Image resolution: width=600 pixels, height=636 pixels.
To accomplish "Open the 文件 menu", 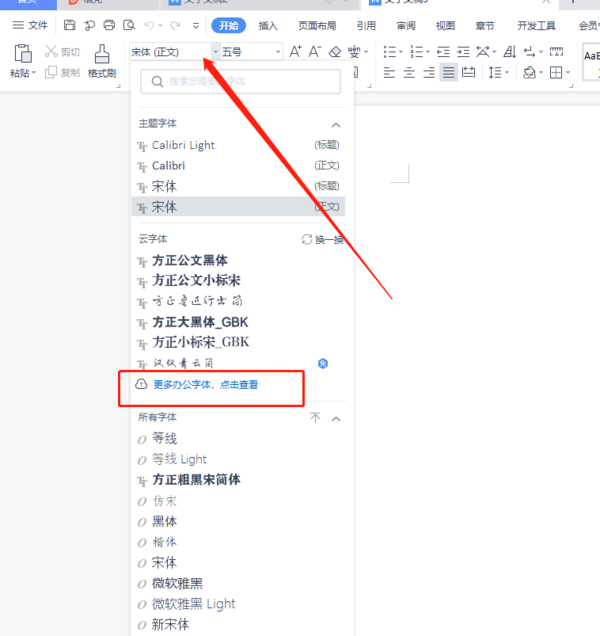I will tap(30, 25).
